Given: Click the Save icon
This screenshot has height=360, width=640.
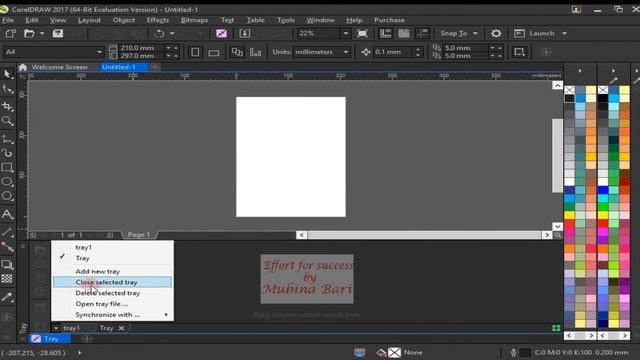Looking at the screenshot, I should click(x=58, y=33).
